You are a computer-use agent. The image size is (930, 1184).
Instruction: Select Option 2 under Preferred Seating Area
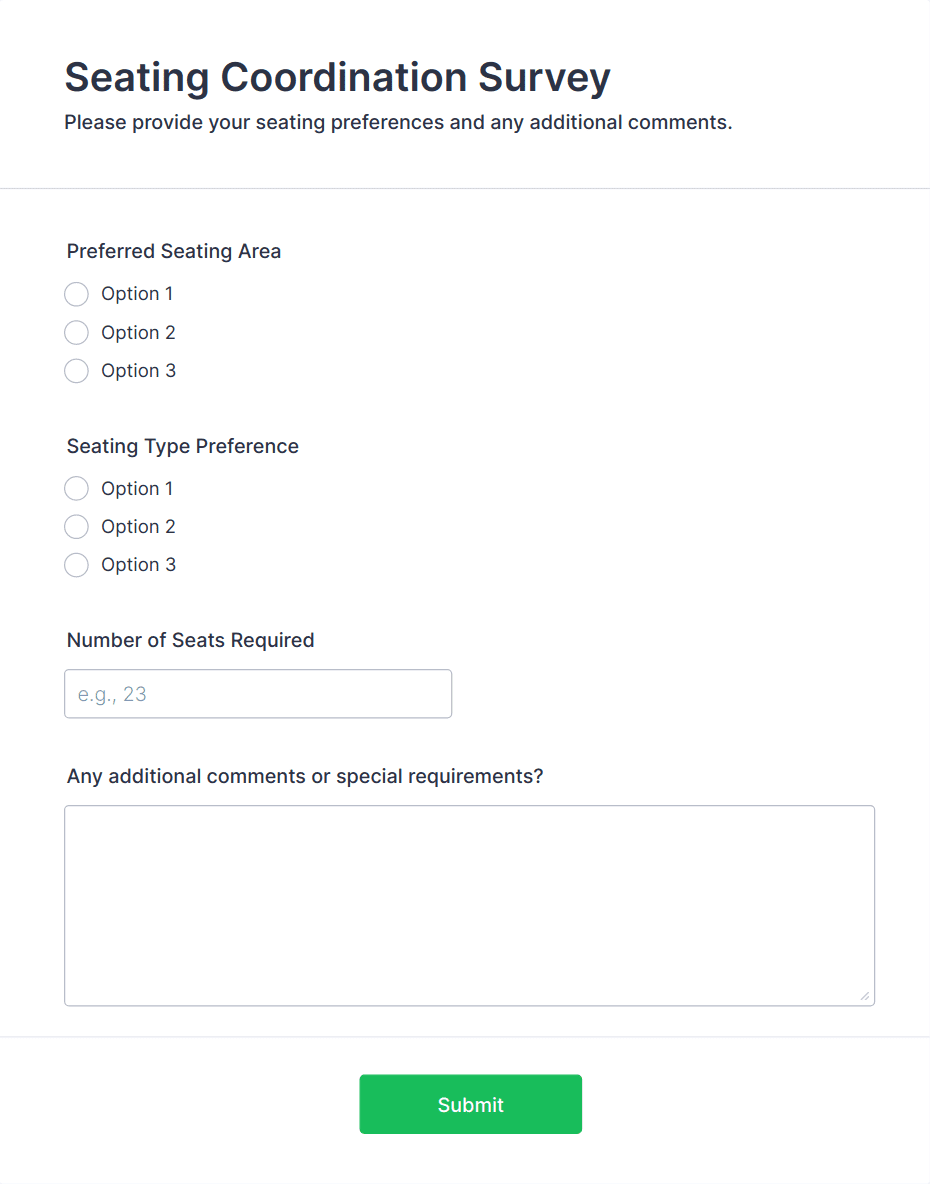[x=76, y=332]
